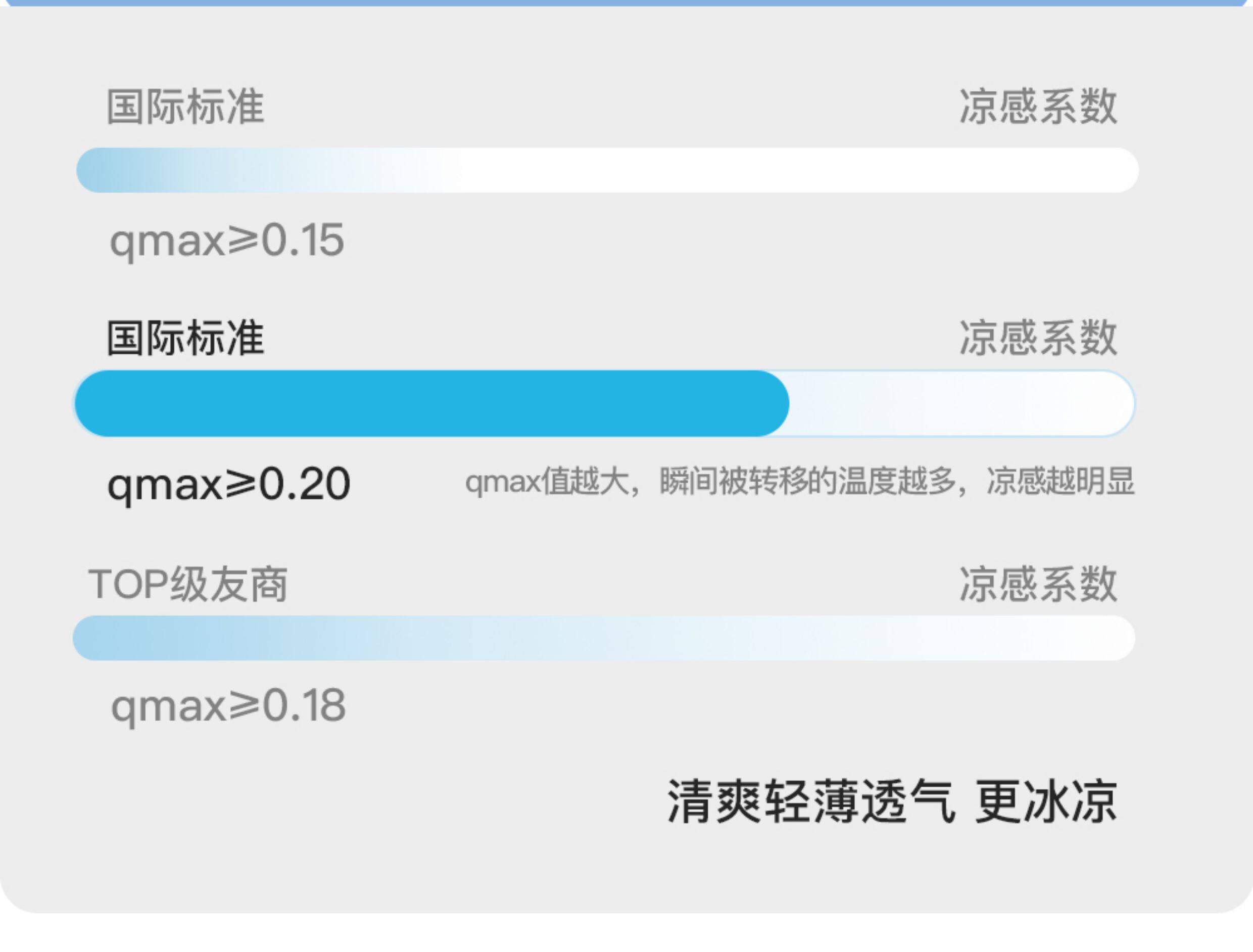This screenshot has height=952, width=1253.
Task: Click the 清爽轻薄透气 slogan text
Action: click(811, 801)
